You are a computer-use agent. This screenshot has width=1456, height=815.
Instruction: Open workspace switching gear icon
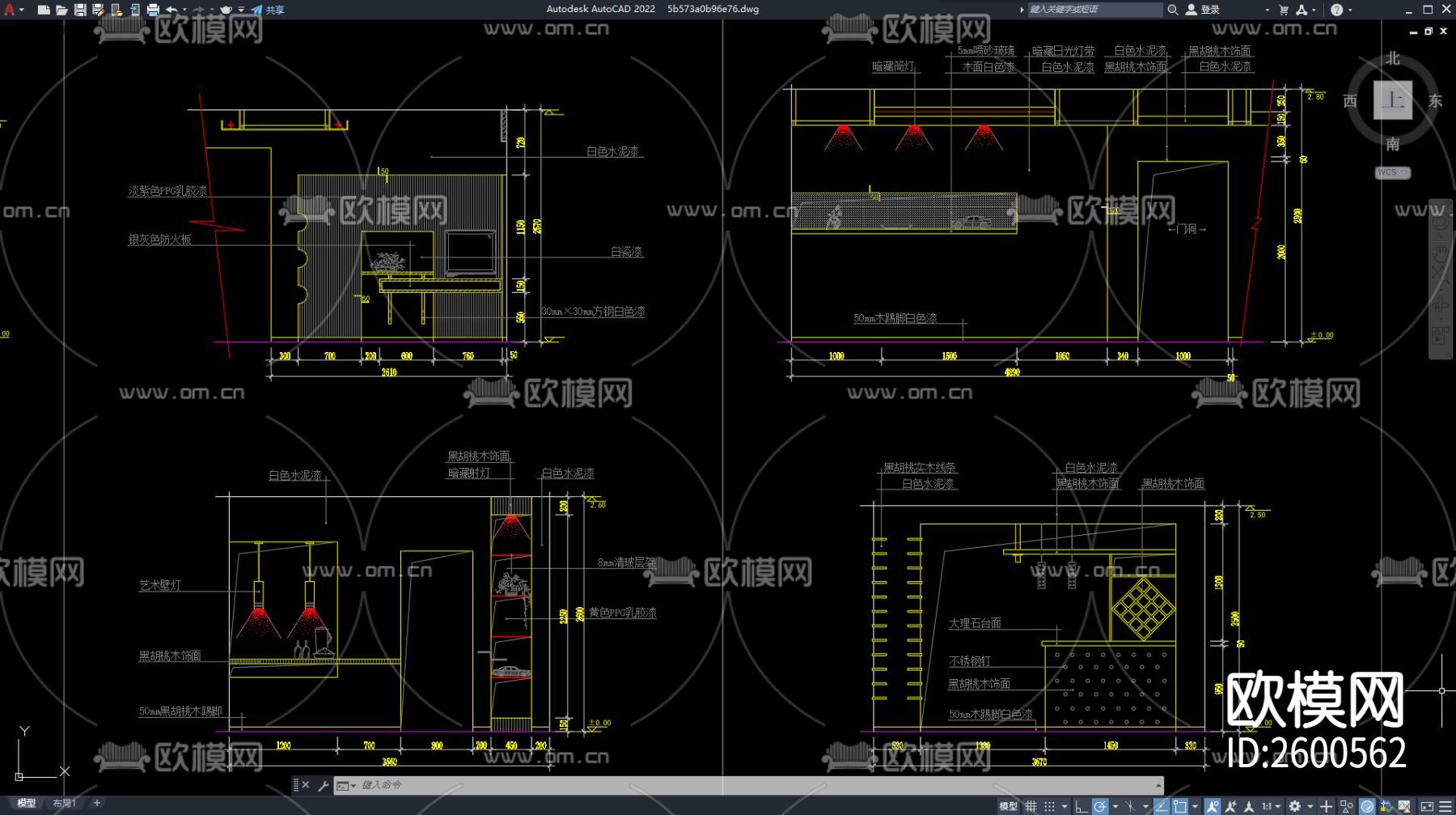coord(1295,806)
